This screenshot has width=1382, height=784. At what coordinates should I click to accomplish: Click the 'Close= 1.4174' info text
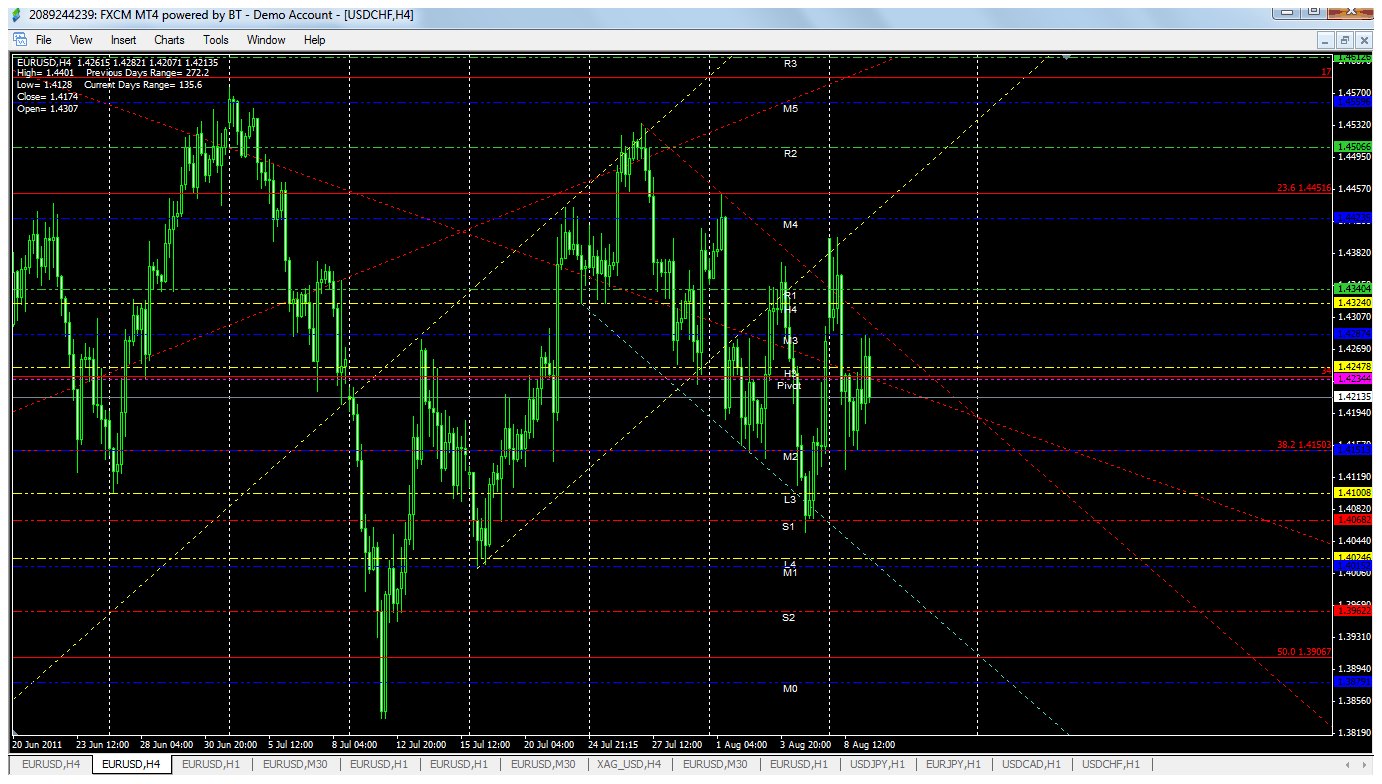click(47, 97)
